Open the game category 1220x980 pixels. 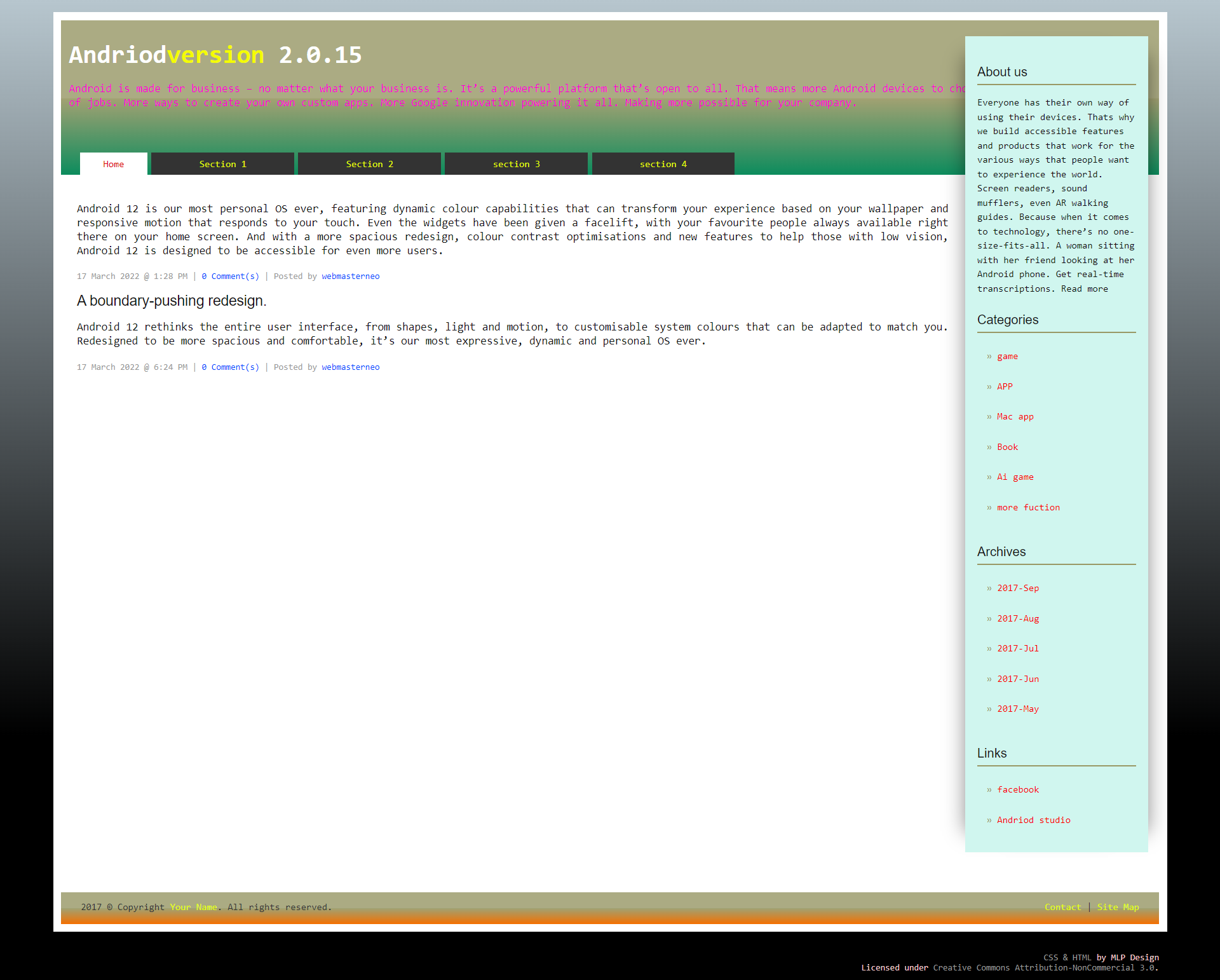coord(1007,356)
